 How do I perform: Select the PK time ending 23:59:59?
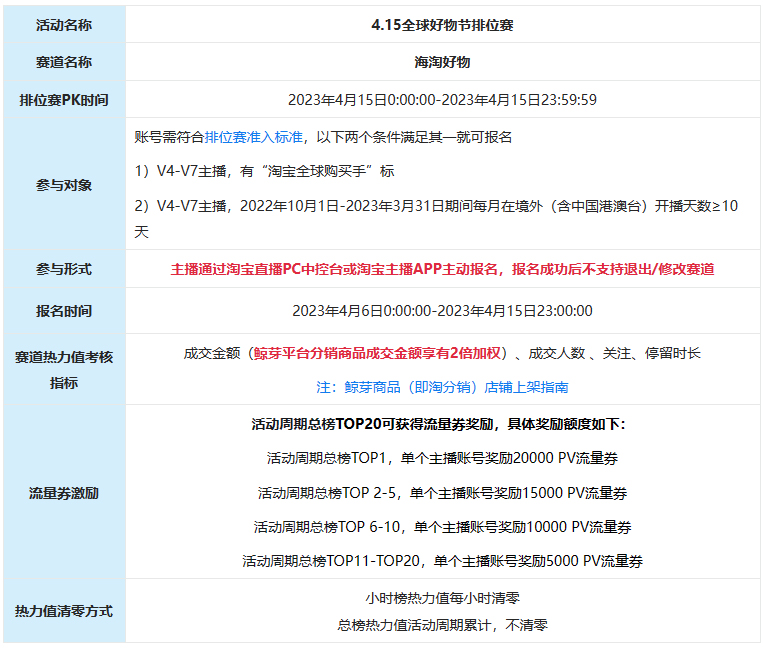[442, 100]
